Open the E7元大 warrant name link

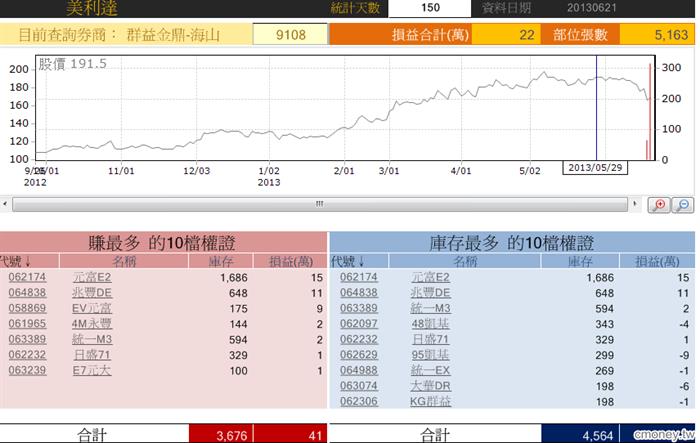click(92, 370)
